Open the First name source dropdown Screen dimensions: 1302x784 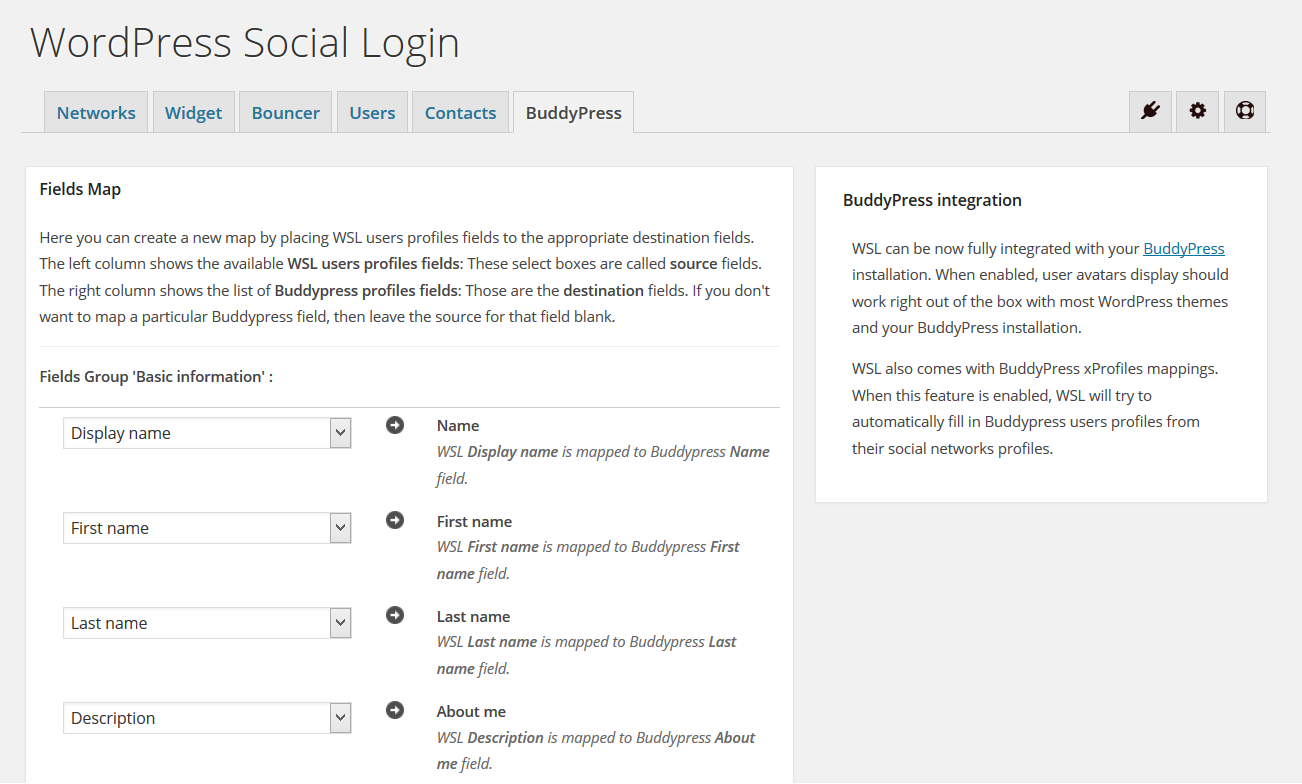point(207,528)
